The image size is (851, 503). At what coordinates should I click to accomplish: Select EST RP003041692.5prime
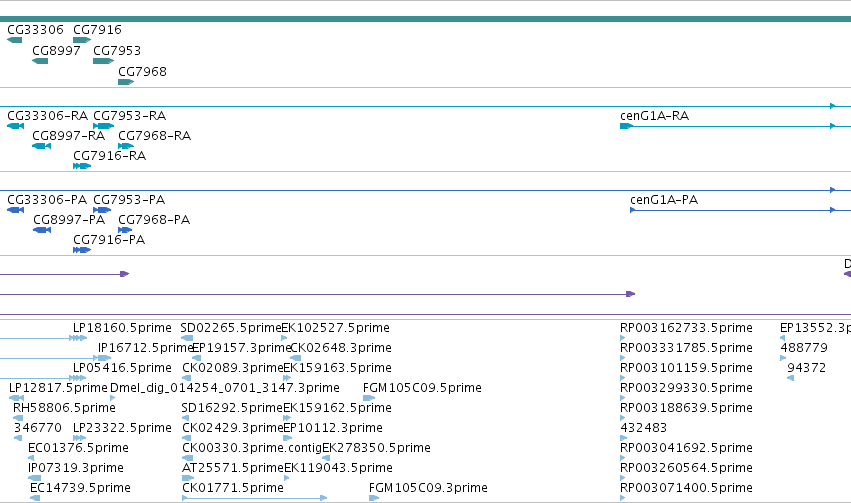point(686,448)
